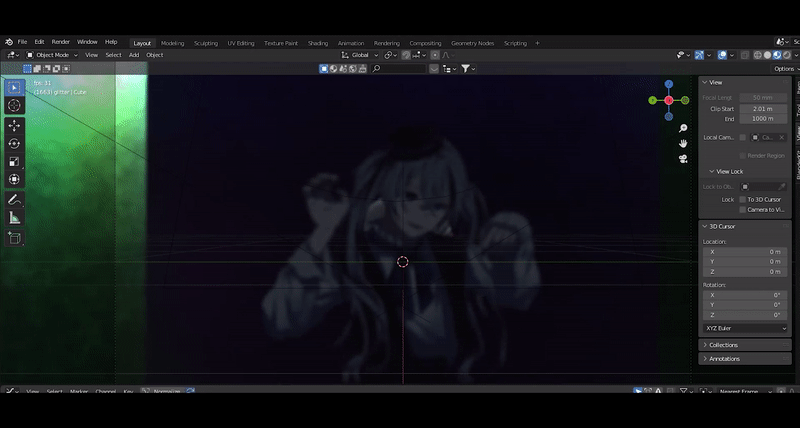Click the Options button in viewport header

pyautogui.click(x=783, y=69)
